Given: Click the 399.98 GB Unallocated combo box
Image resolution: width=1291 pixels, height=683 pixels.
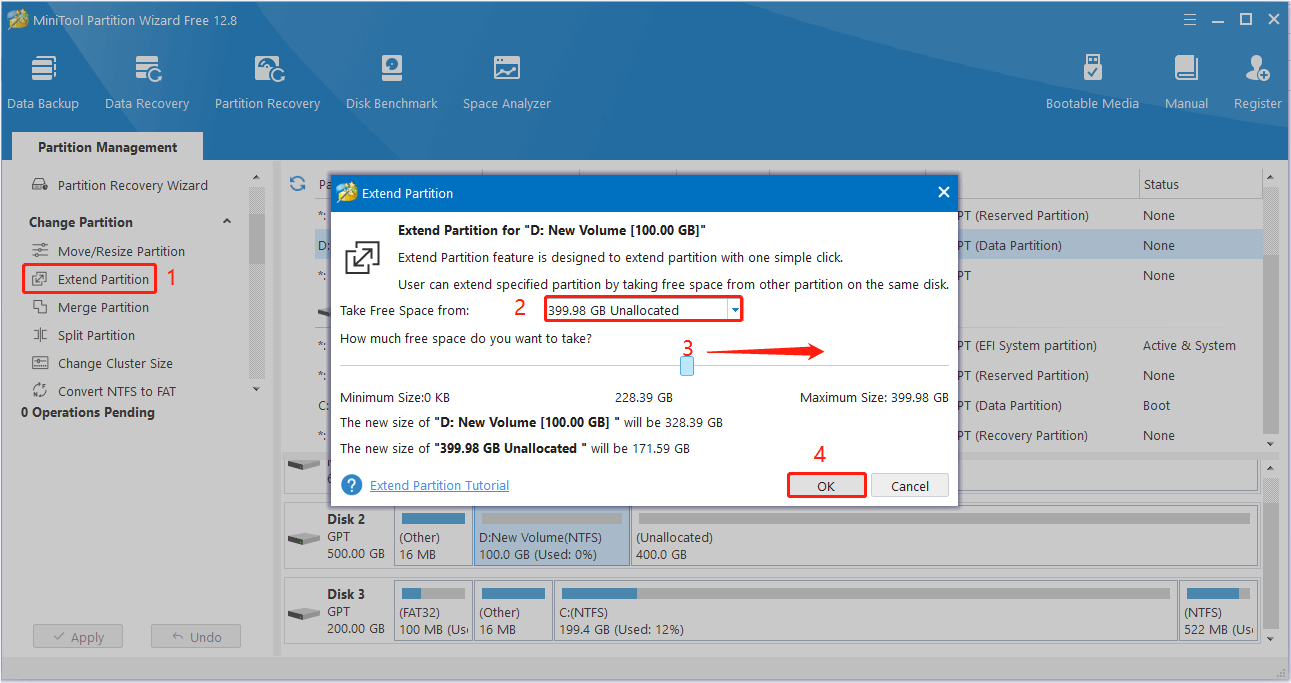Looking at the screenshot, I should click(644, 310).
